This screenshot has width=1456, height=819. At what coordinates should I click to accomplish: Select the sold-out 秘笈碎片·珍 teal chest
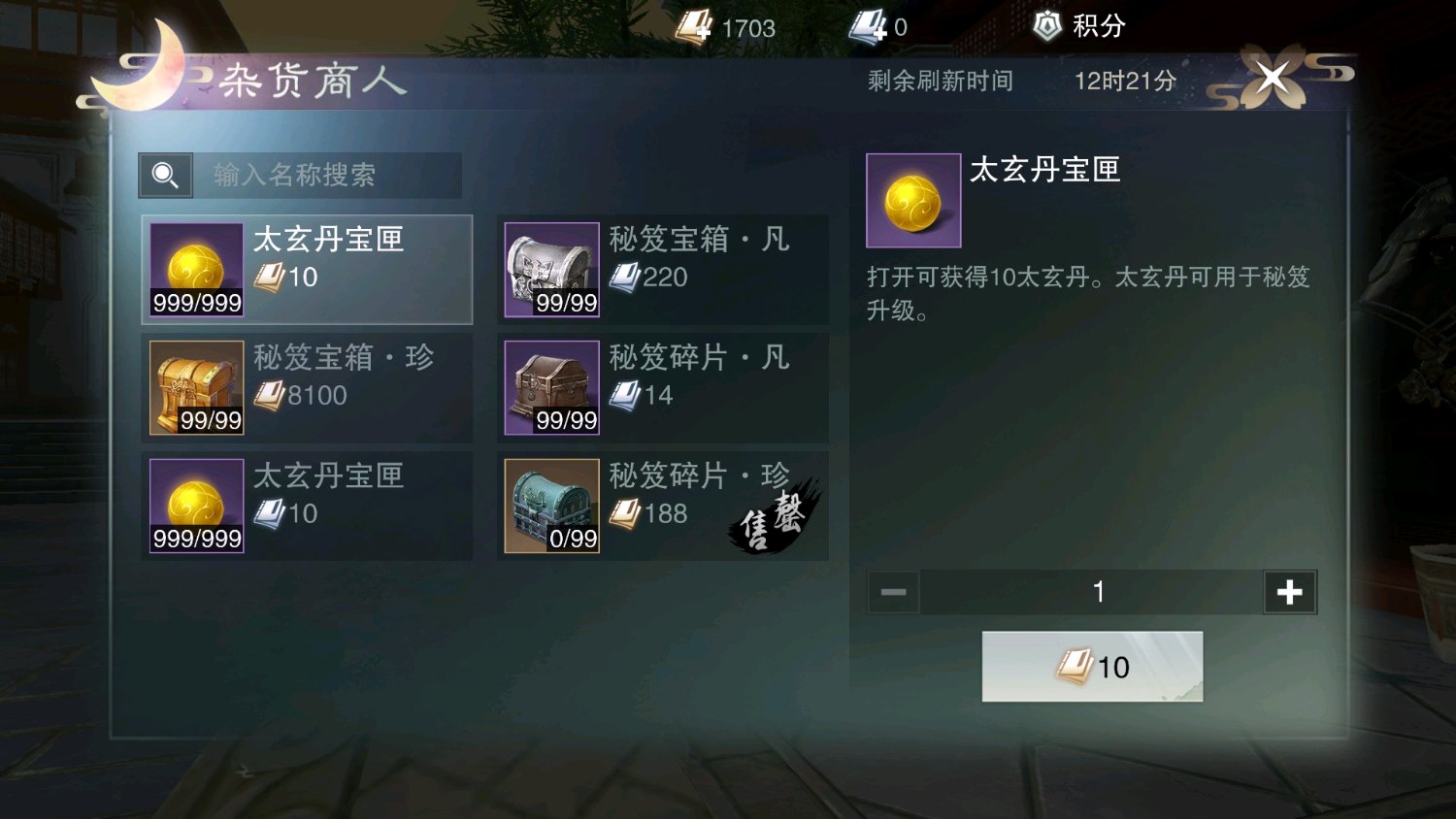pos(663,506)
